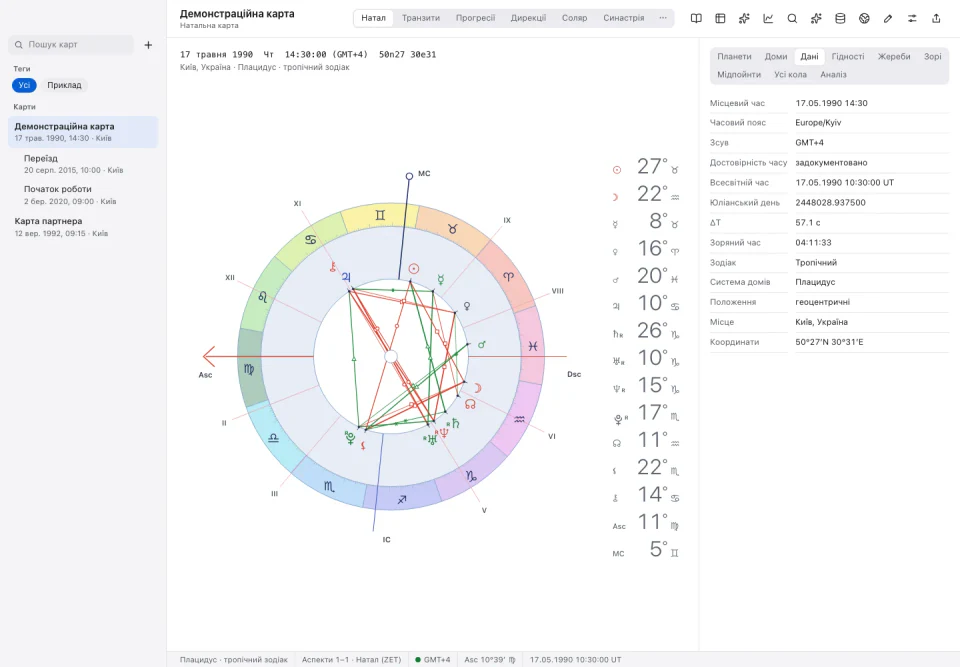Open 'Карта партнера' in the chart list
Image resolution: width=960 pixels, height=667 pixels.
pyautogui.click(x=83, y=227)
